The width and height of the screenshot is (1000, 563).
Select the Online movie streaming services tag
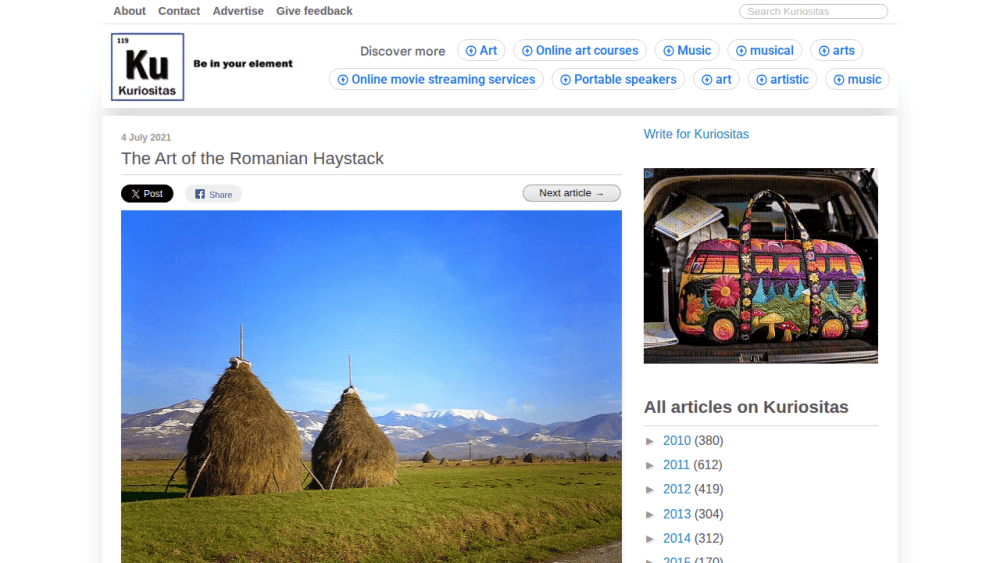436,79
